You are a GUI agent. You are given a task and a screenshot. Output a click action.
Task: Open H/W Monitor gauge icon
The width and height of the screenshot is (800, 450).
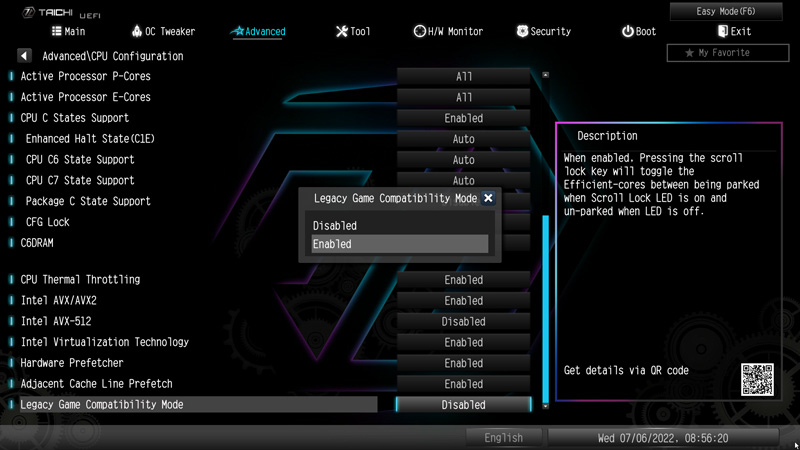coord(419,31)
